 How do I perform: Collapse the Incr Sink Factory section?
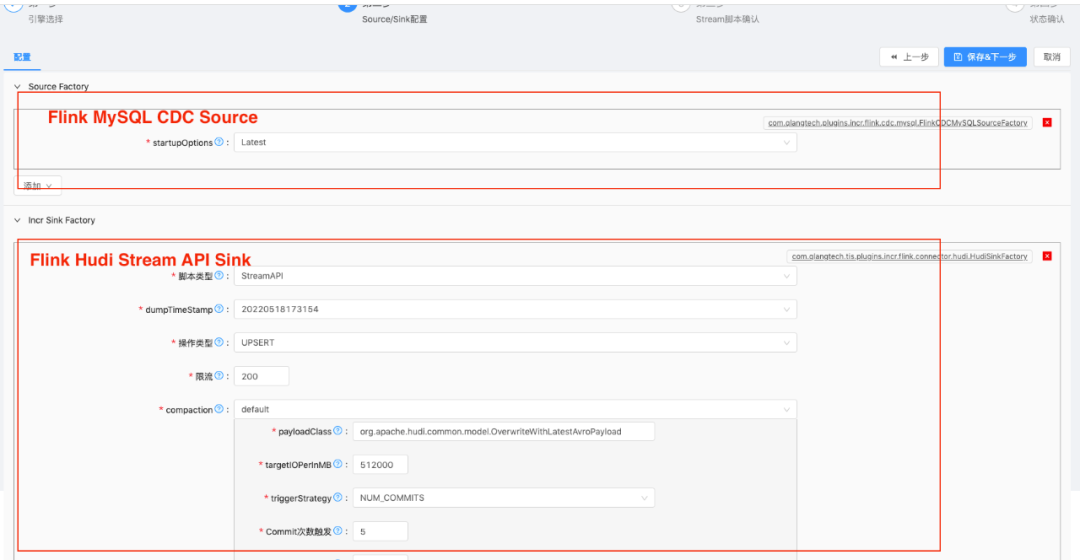18,220
